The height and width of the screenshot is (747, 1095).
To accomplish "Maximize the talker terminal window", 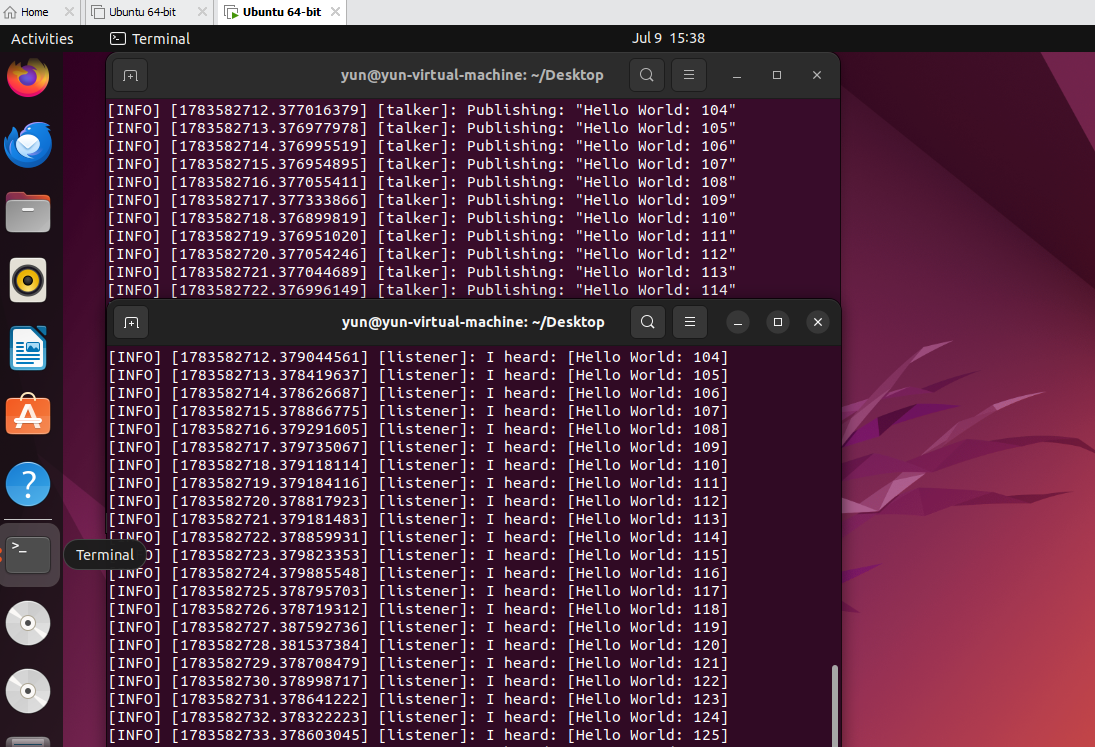I will point(777,75).
